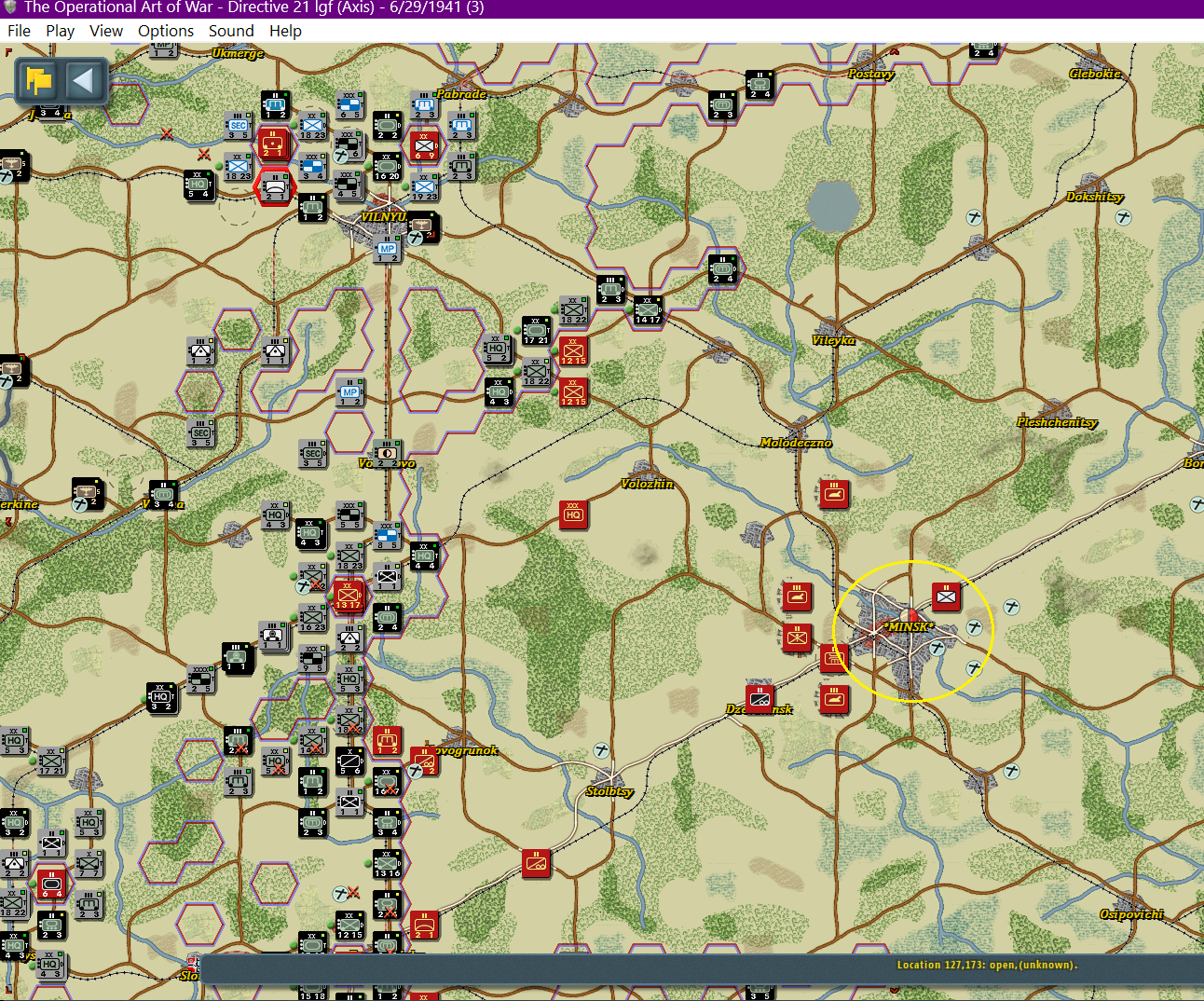Screen dimensions: 1204x1001
Task: Click the Volozhin town label
Action: (647, 484)
